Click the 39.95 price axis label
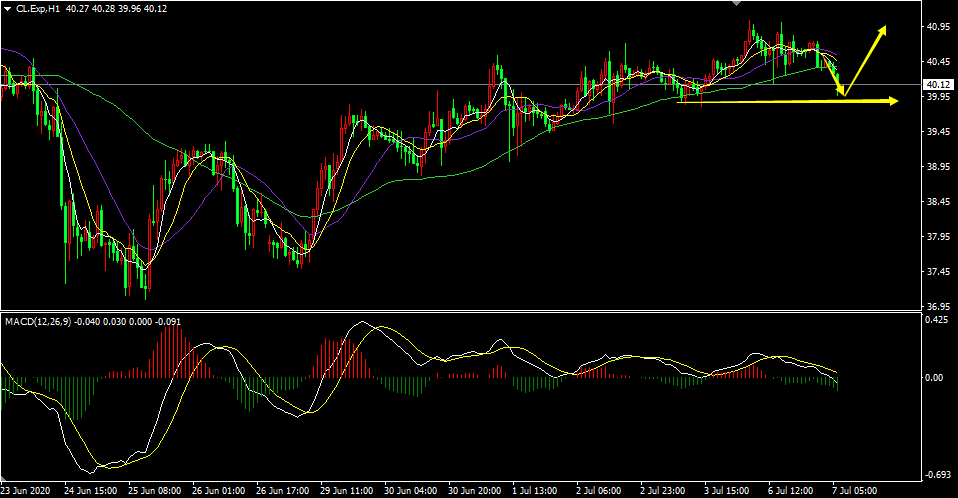Screen dimensions: 958x498 [938, 96]
